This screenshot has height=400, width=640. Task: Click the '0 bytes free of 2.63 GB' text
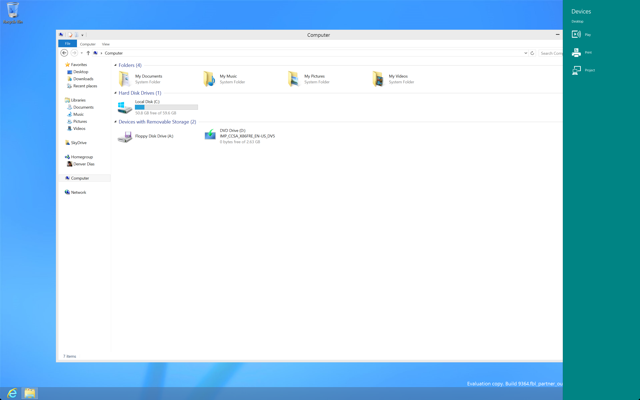coord(240,142)
